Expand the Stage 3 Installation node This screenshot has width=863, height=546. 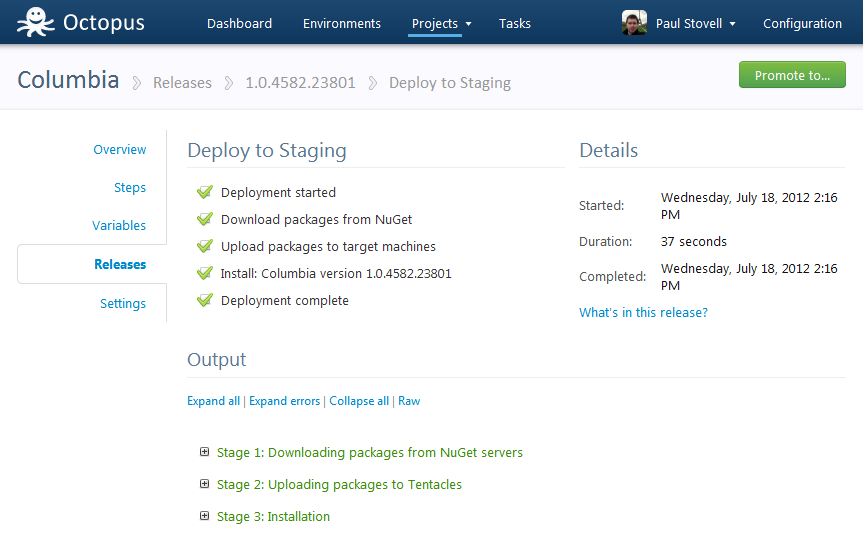click(x=205, y=516)
